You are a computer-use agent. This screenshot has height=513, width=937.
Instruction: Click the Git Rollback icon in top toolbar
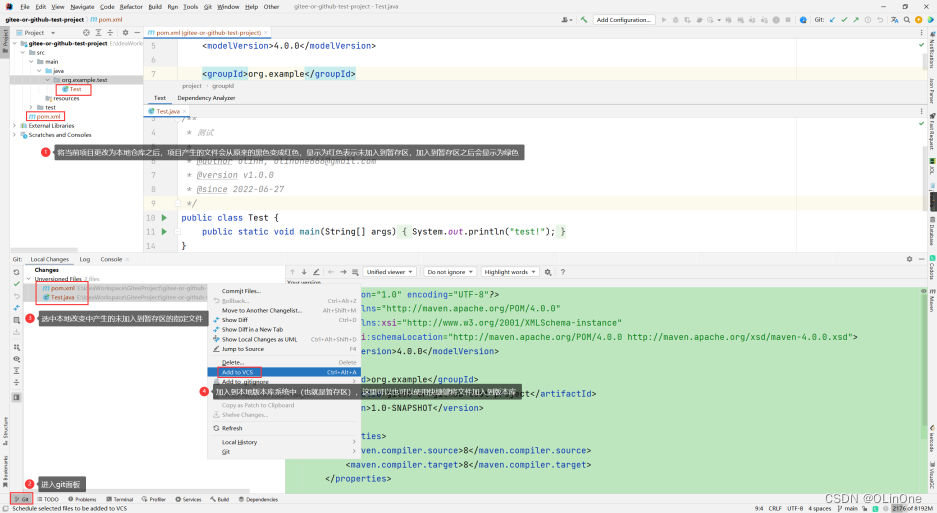pos(880,20)
